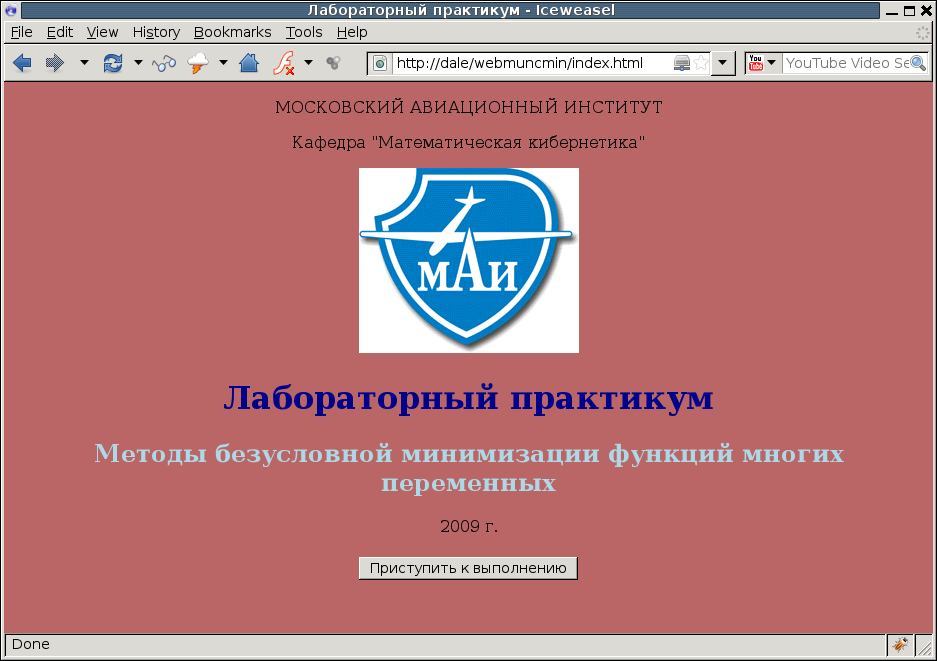Minimize the Iceweasel window
The image size is (937, 661).
click(x=892, y=11)
